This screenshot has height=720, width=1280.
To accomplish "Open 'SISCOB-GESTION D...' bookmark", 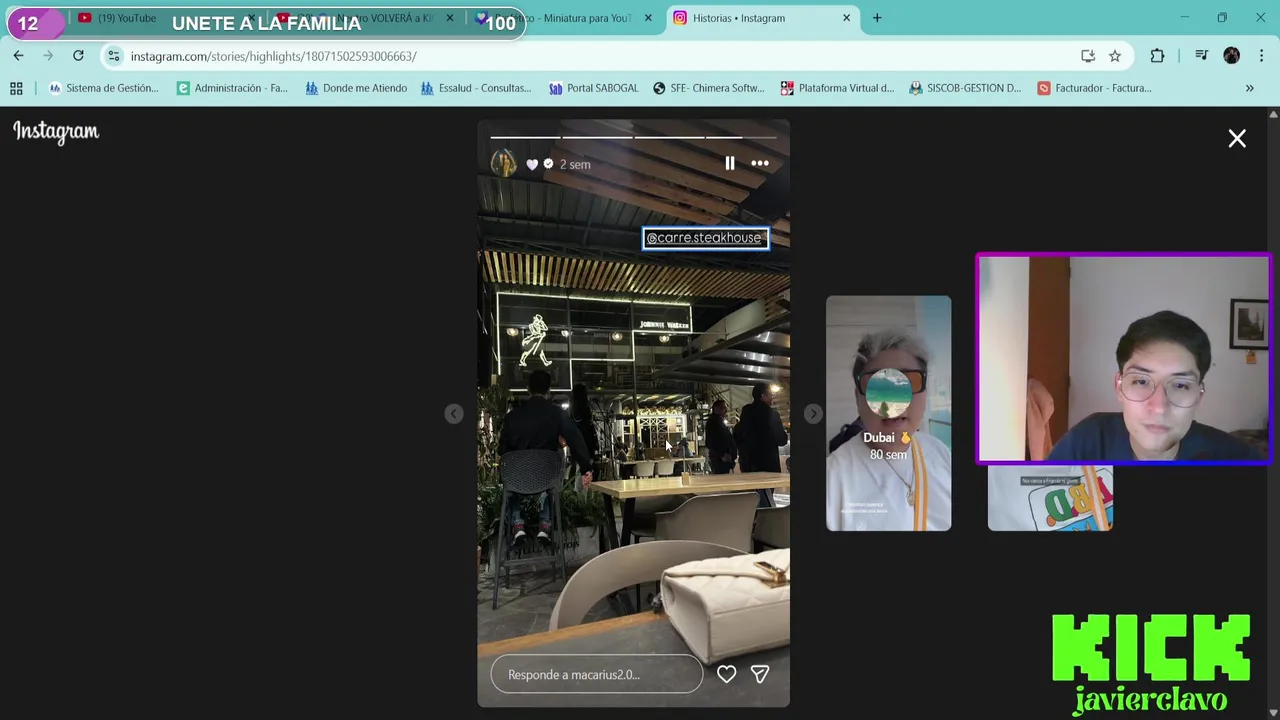I will pos(965,88).
